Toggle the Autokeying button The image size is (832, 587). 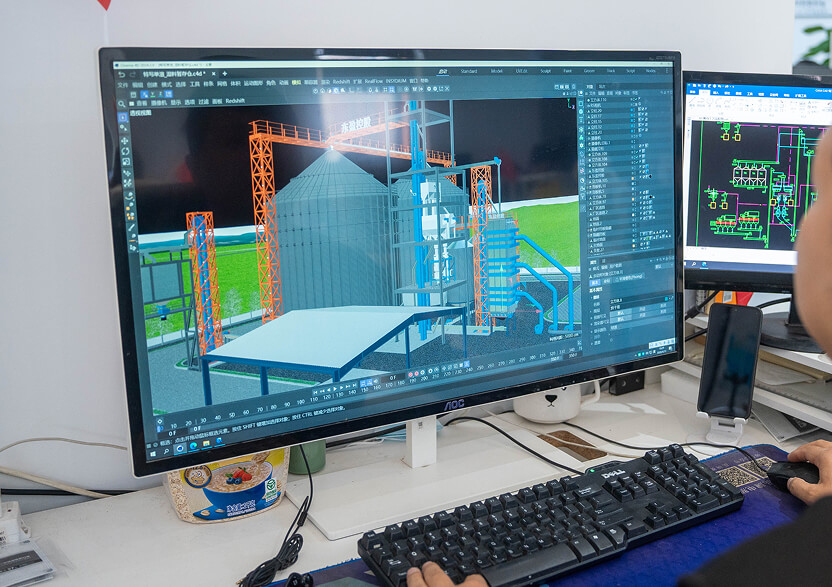[417, 374]
